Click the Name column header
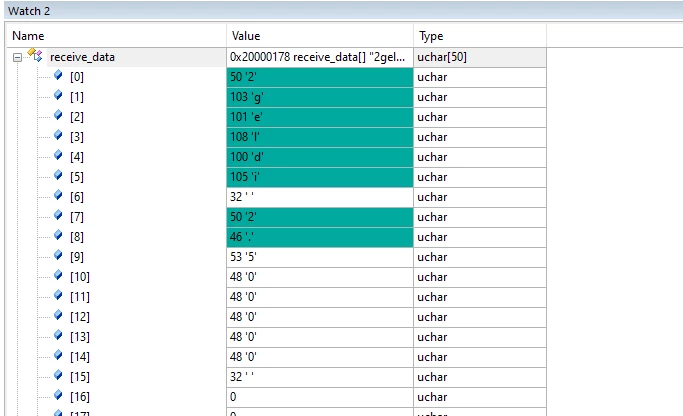Image resolution: width=683 pixels, height=416 pixels. (28, 36)
